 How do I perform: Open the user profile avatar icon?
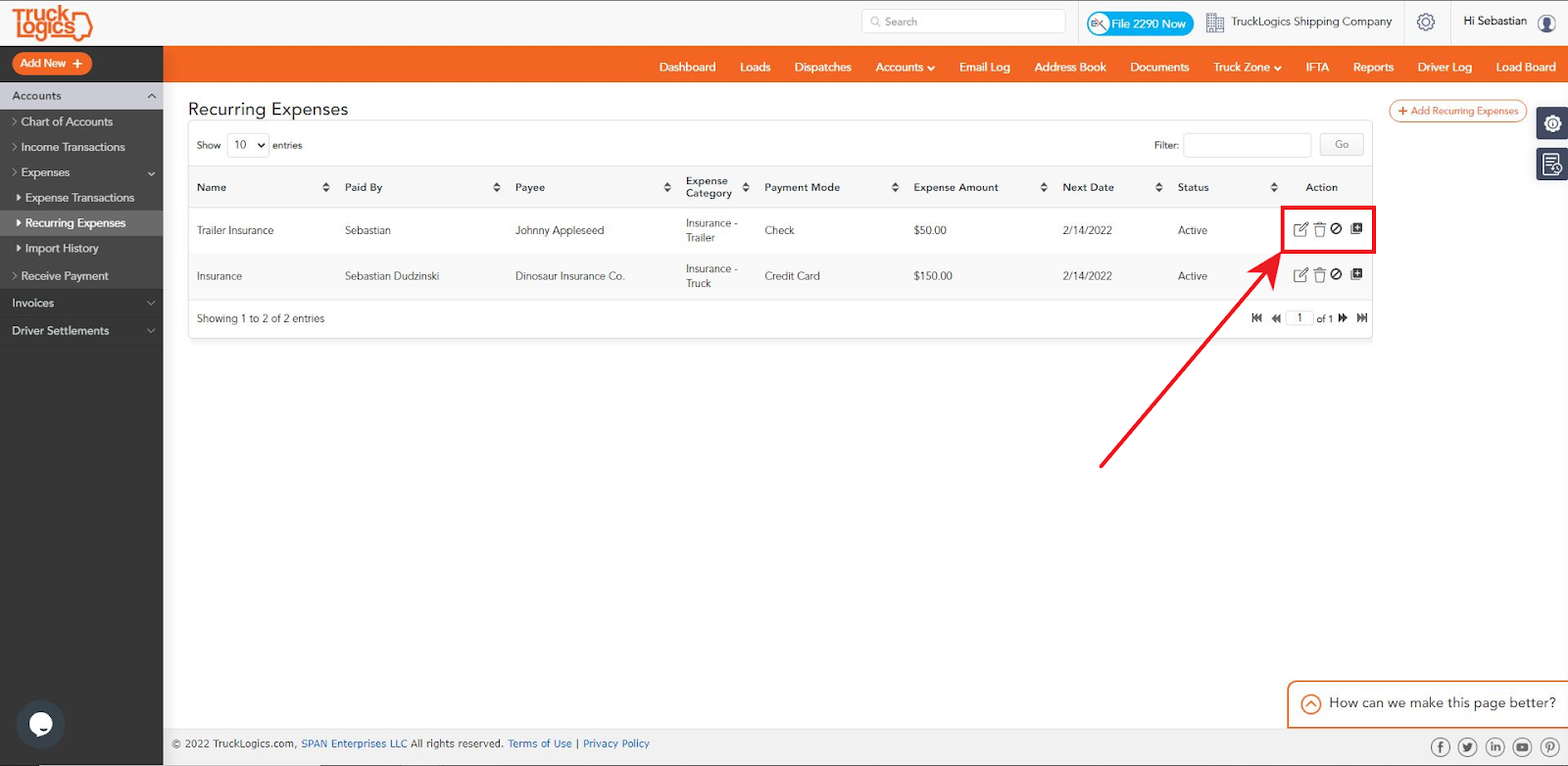1546,23
